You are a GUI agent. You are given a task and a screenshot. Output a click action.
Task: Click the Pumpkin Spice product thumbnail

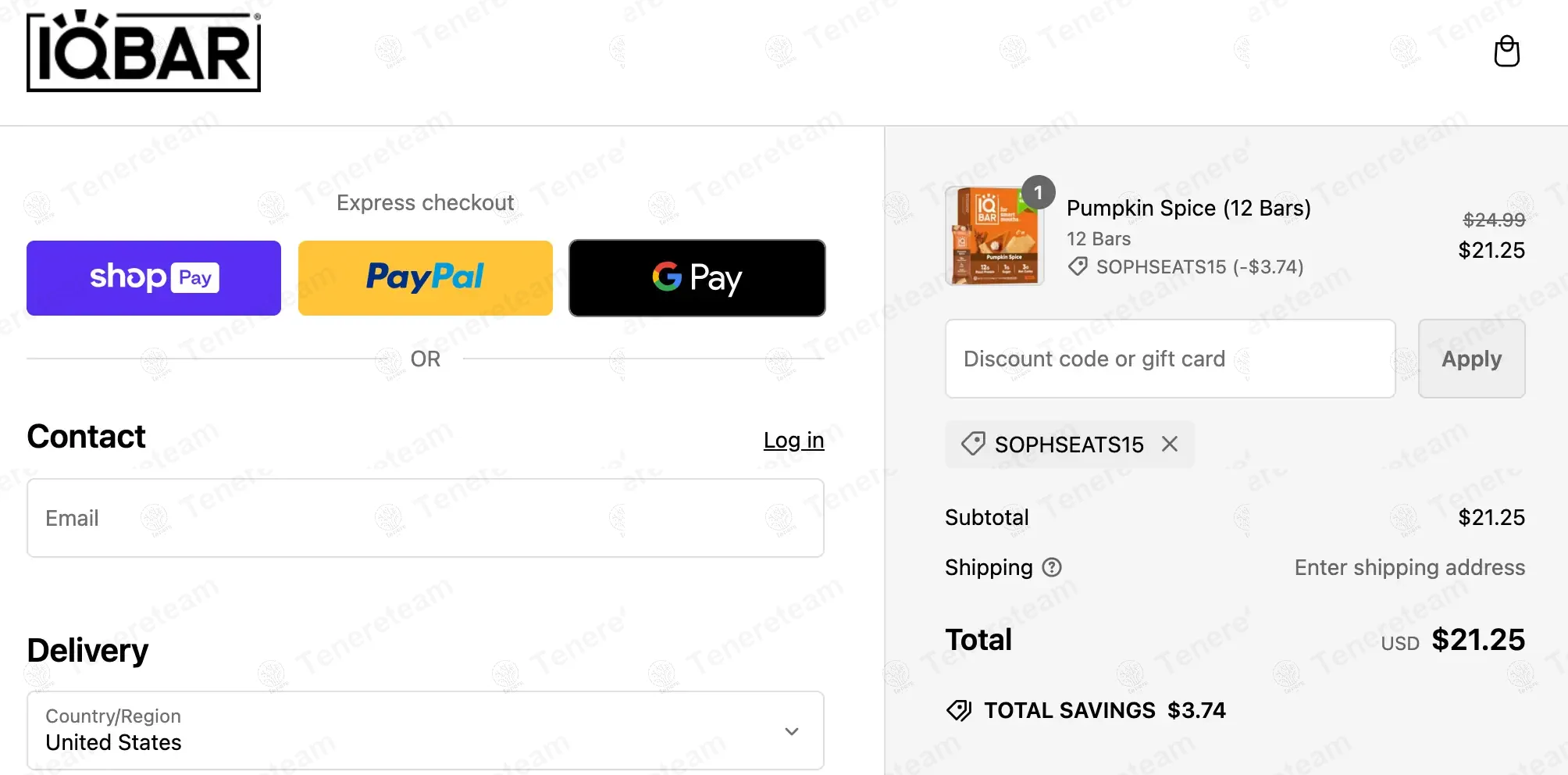994,237
